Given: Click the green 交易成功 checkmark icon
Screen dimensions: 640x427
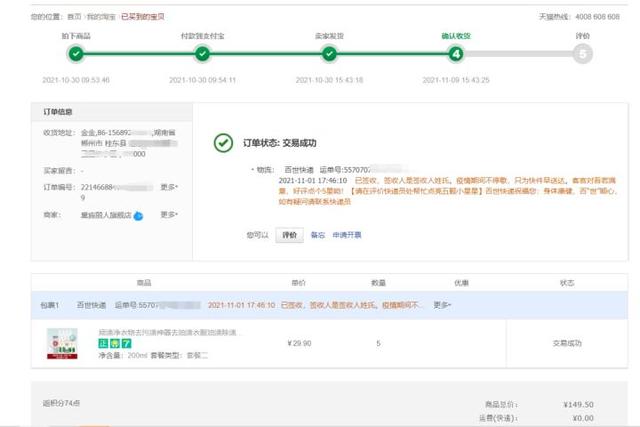Looking at the screenshot, I should click(223, 143).
